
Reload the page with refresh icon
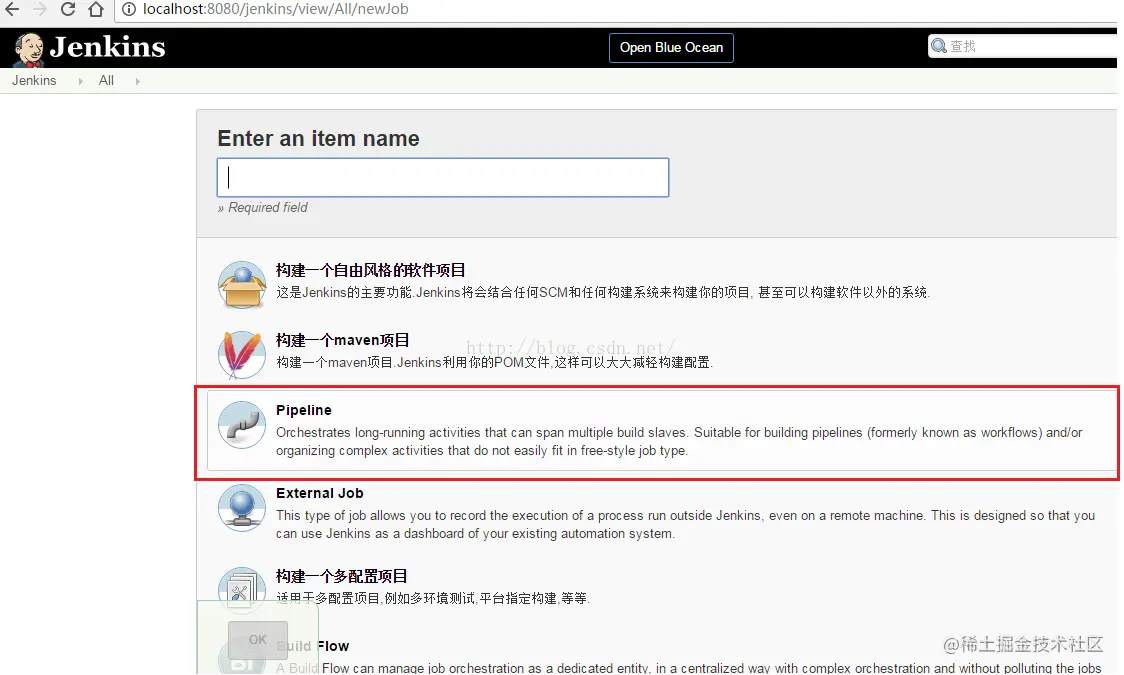68,9
